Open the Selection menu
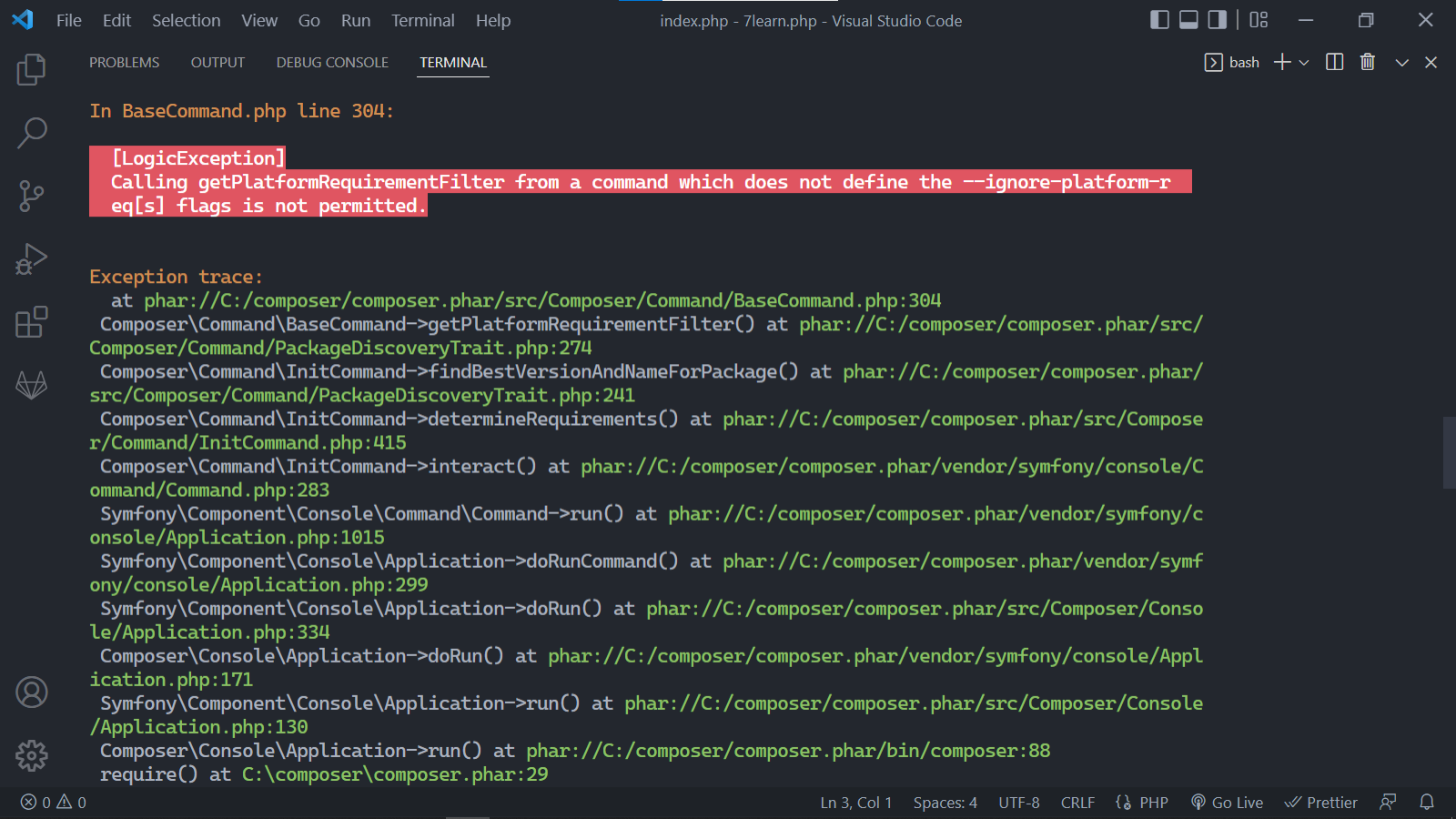The image size is (1456, 819). [186, 20]
